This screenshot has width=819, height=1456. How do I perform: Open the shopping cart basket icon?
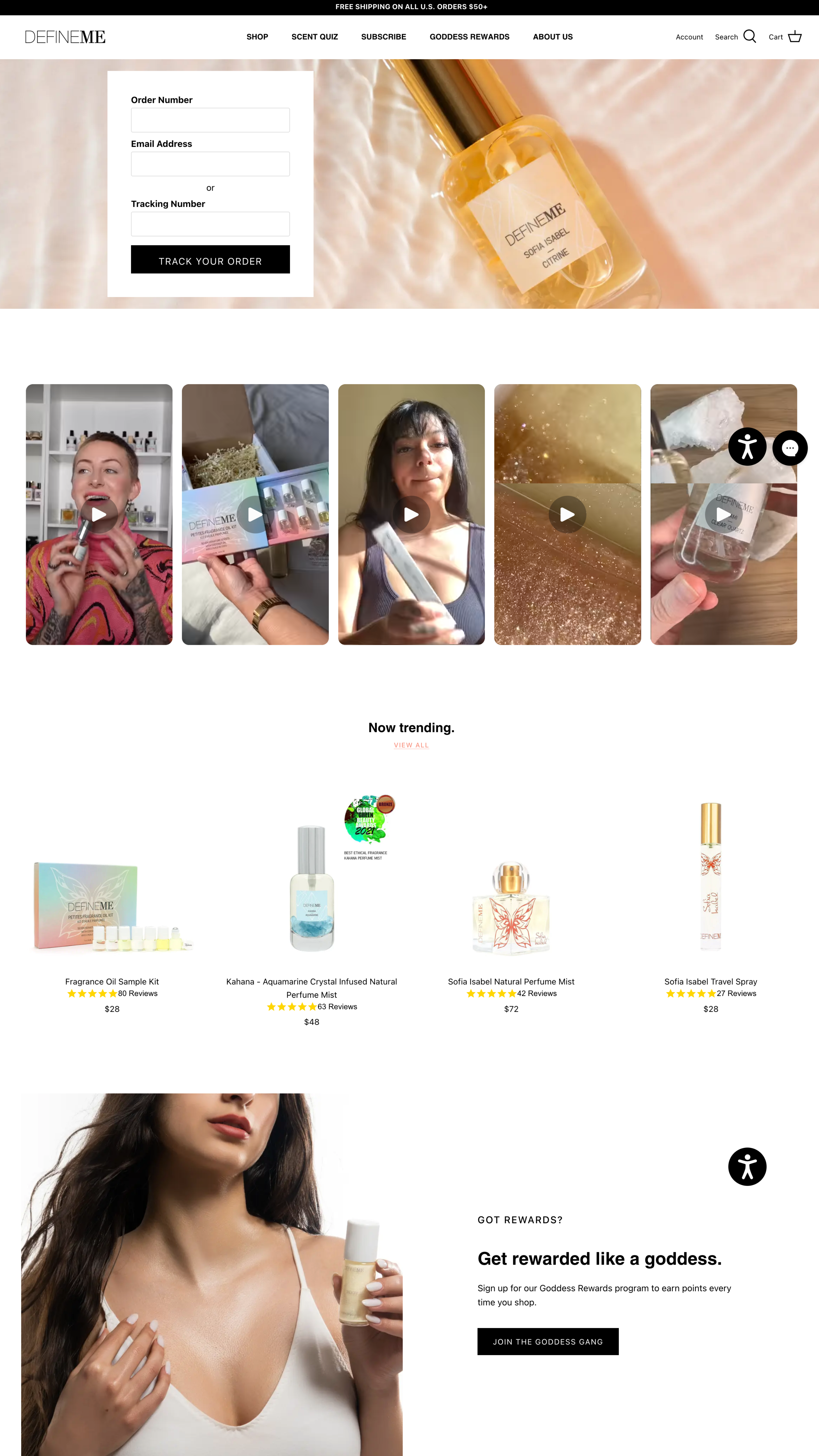pos(795,37)
